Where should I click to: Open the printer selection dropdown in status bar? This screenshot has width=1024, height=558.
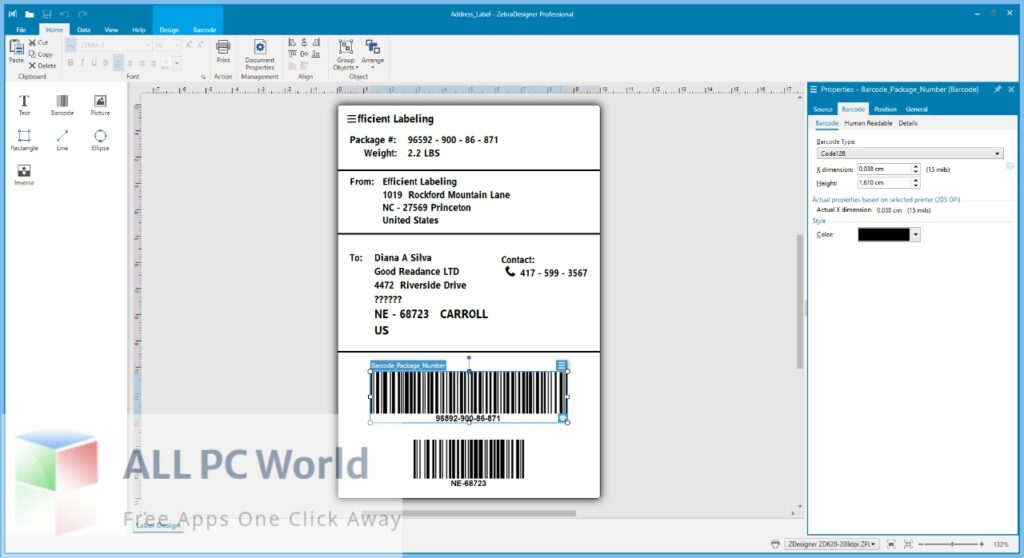click(x=874, y=544)
